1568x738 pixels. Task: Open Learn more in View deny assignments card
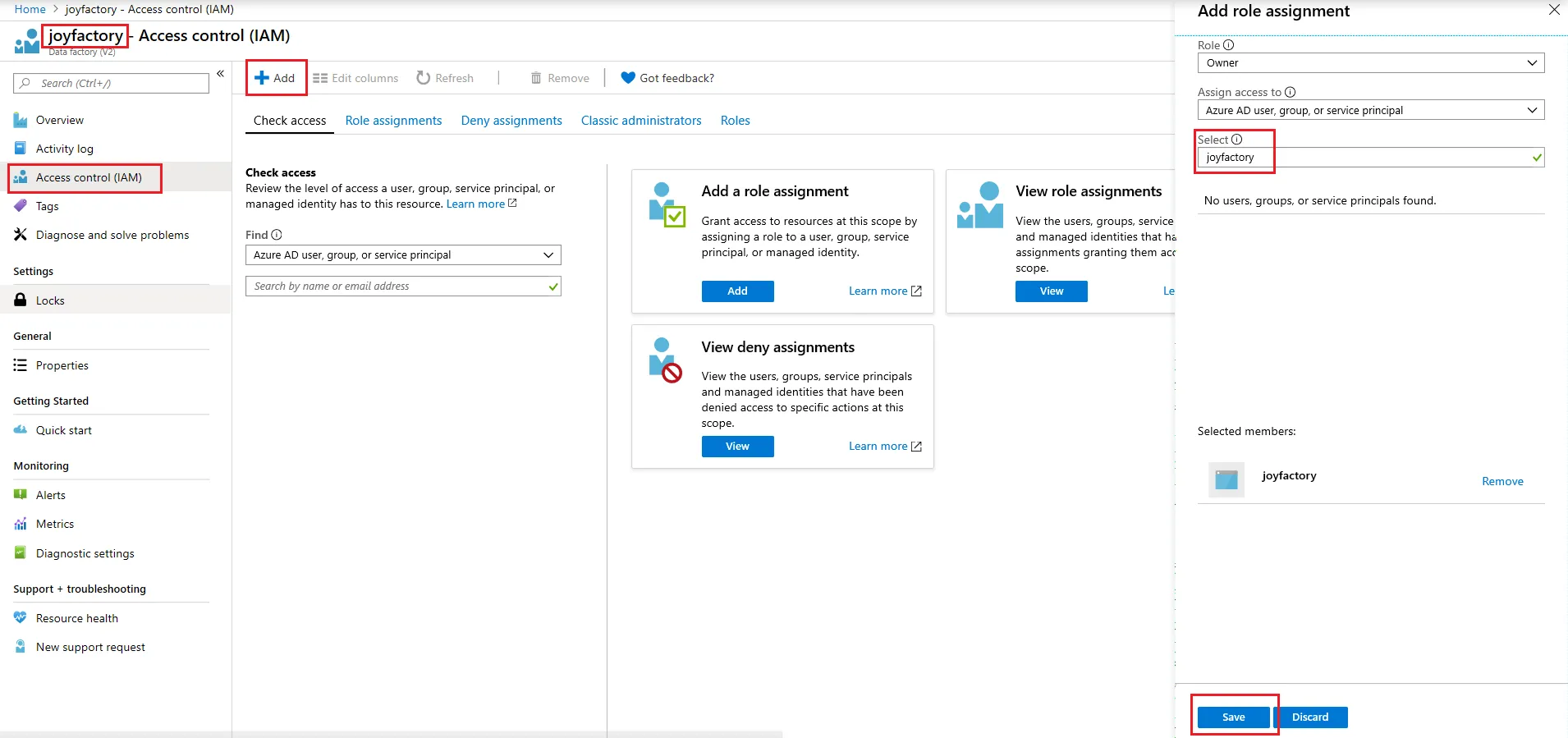tap(885, 447)
